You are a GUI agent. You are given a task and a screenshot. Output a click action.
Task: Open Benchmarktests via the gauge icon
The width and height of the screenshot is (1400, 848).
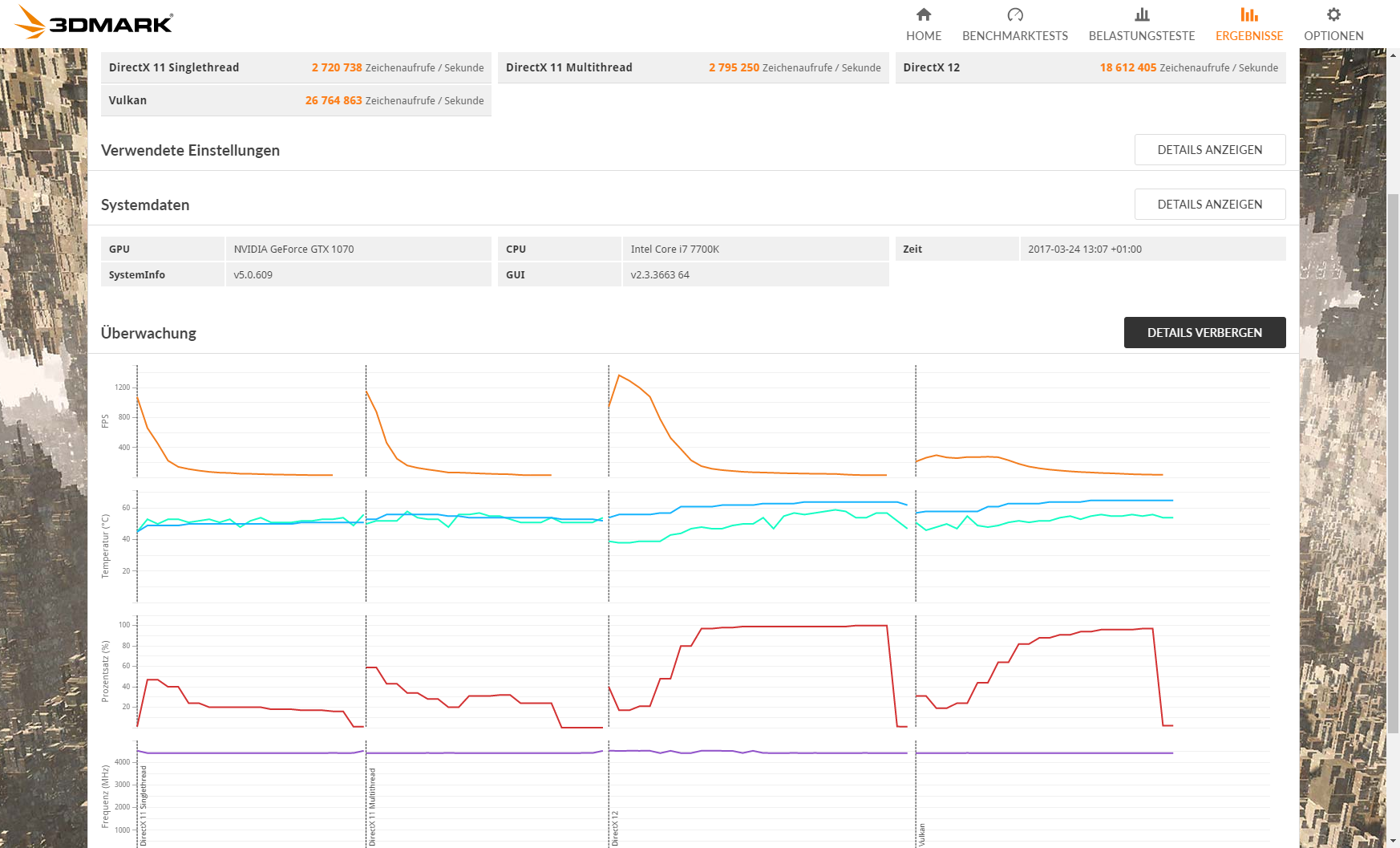point(1015,14)
